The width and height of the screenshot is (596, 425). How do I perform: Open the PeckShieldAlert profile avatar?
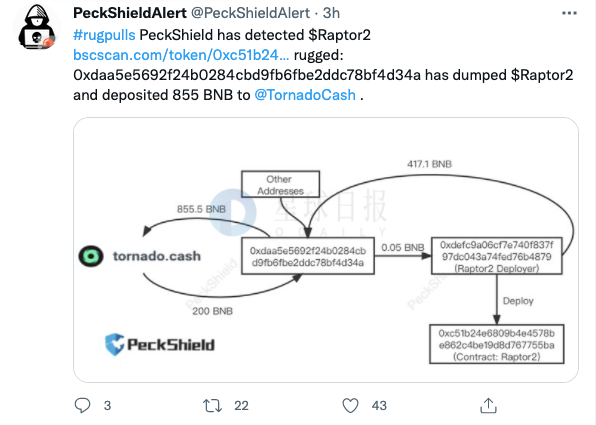pos(37,27)
